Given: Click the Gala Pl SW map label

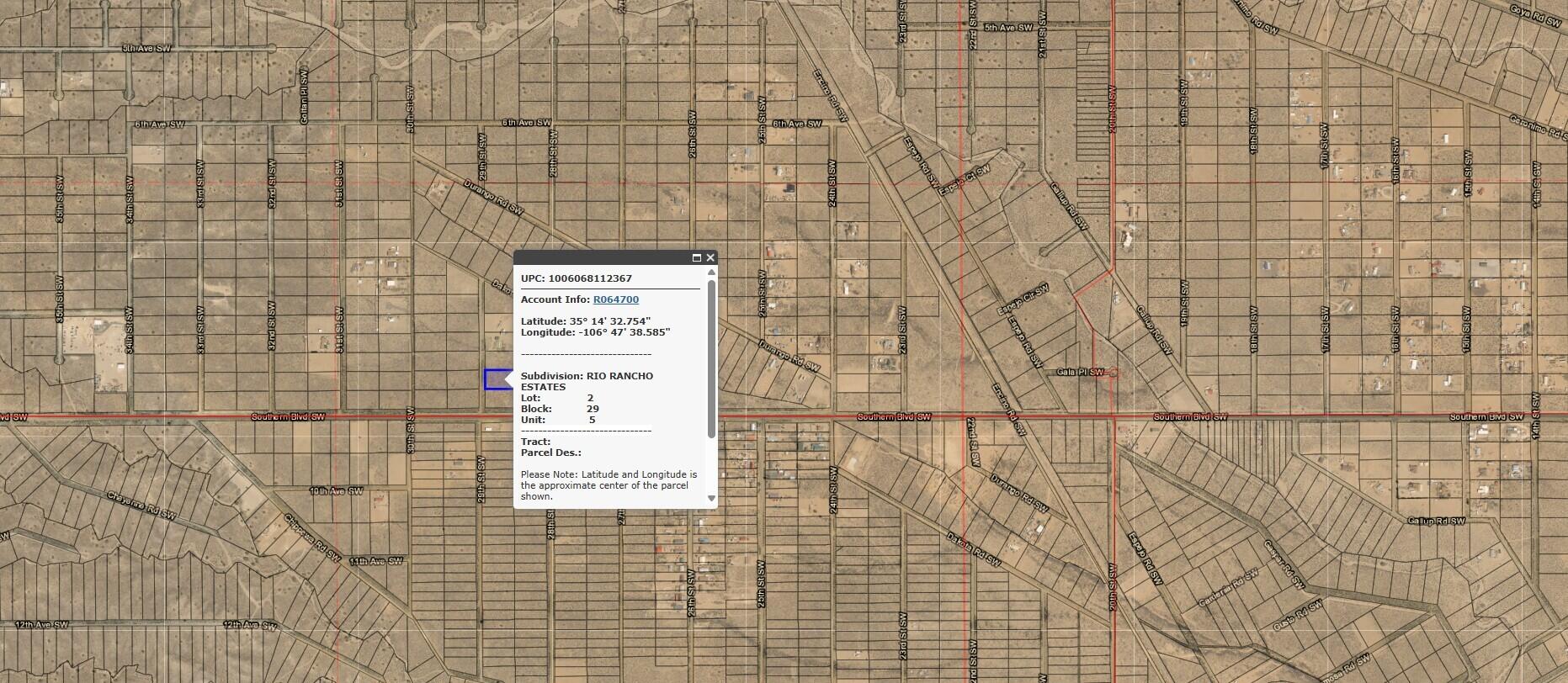Looking at the screenshot, I should (x=1080, y=372).
